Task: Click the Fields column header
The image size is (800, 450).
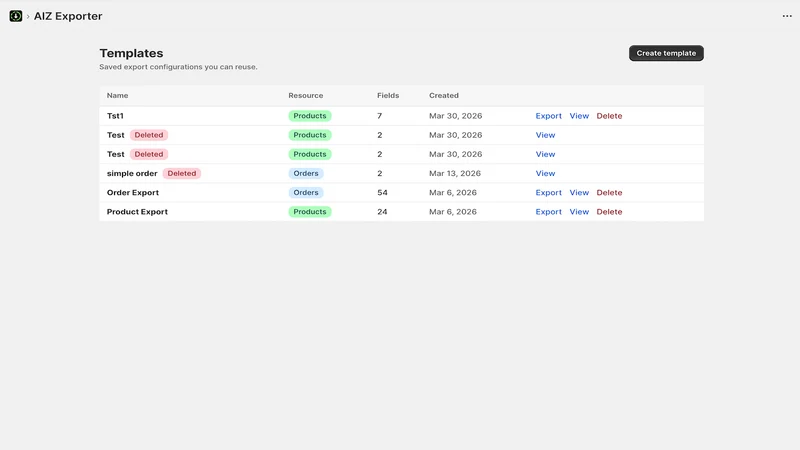Action: [x=388, y=95]
